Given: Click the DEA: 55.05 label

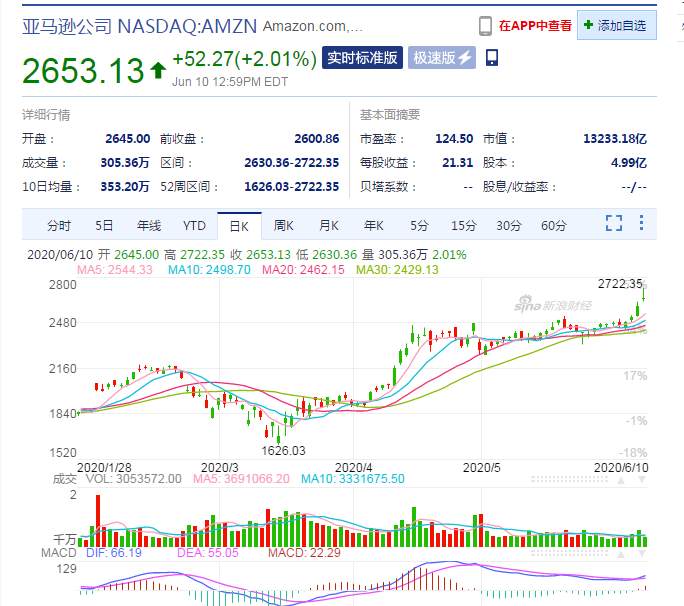Looking at the screenshot, I should point(208,553).
